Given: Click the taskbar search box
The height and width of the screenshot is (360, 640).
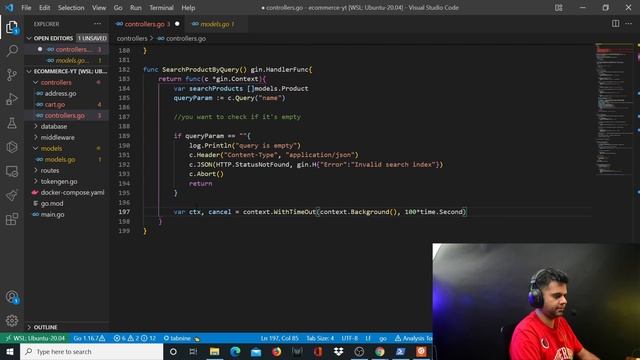Looking at the screenshot, I should (91, 351).
